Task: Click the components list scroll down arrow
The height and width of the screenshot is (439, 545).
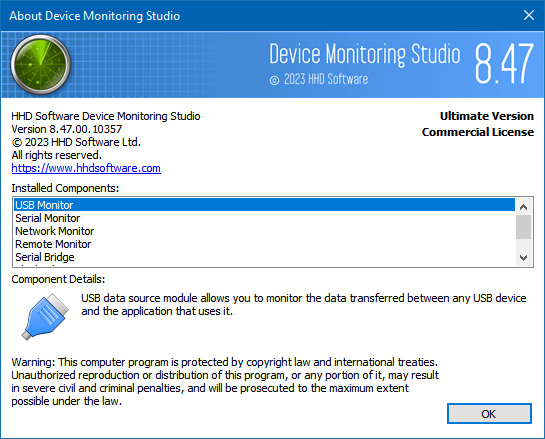Action: (523, 258)
